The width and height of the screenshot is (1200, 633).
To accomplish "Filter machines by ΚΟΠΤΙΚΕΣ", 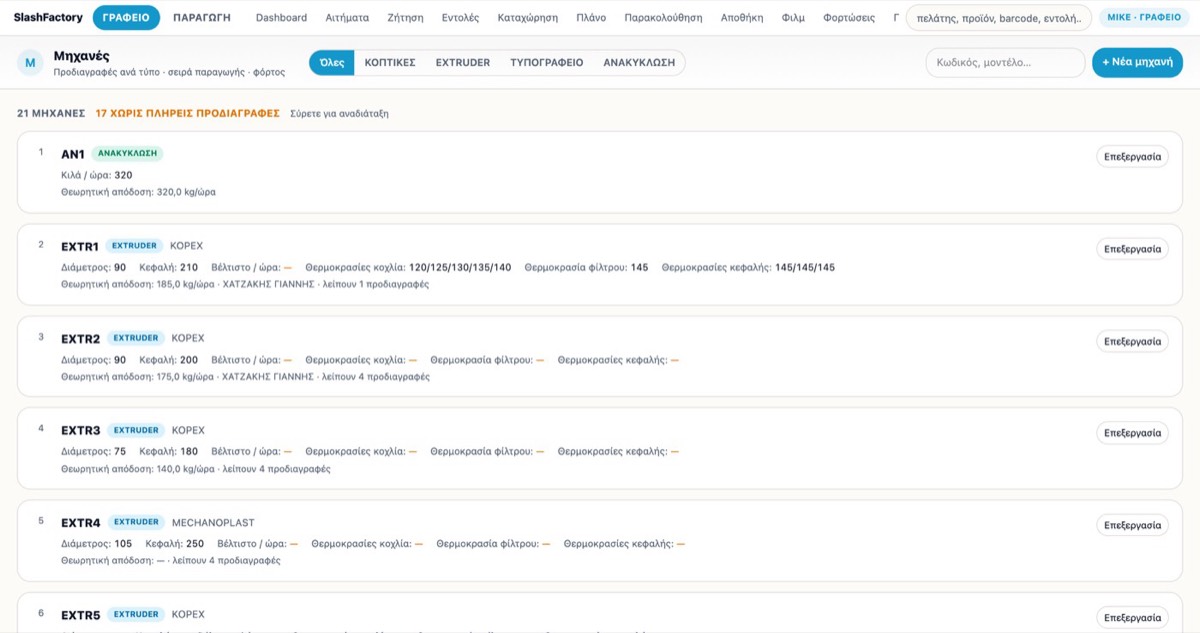I will 390,62.
